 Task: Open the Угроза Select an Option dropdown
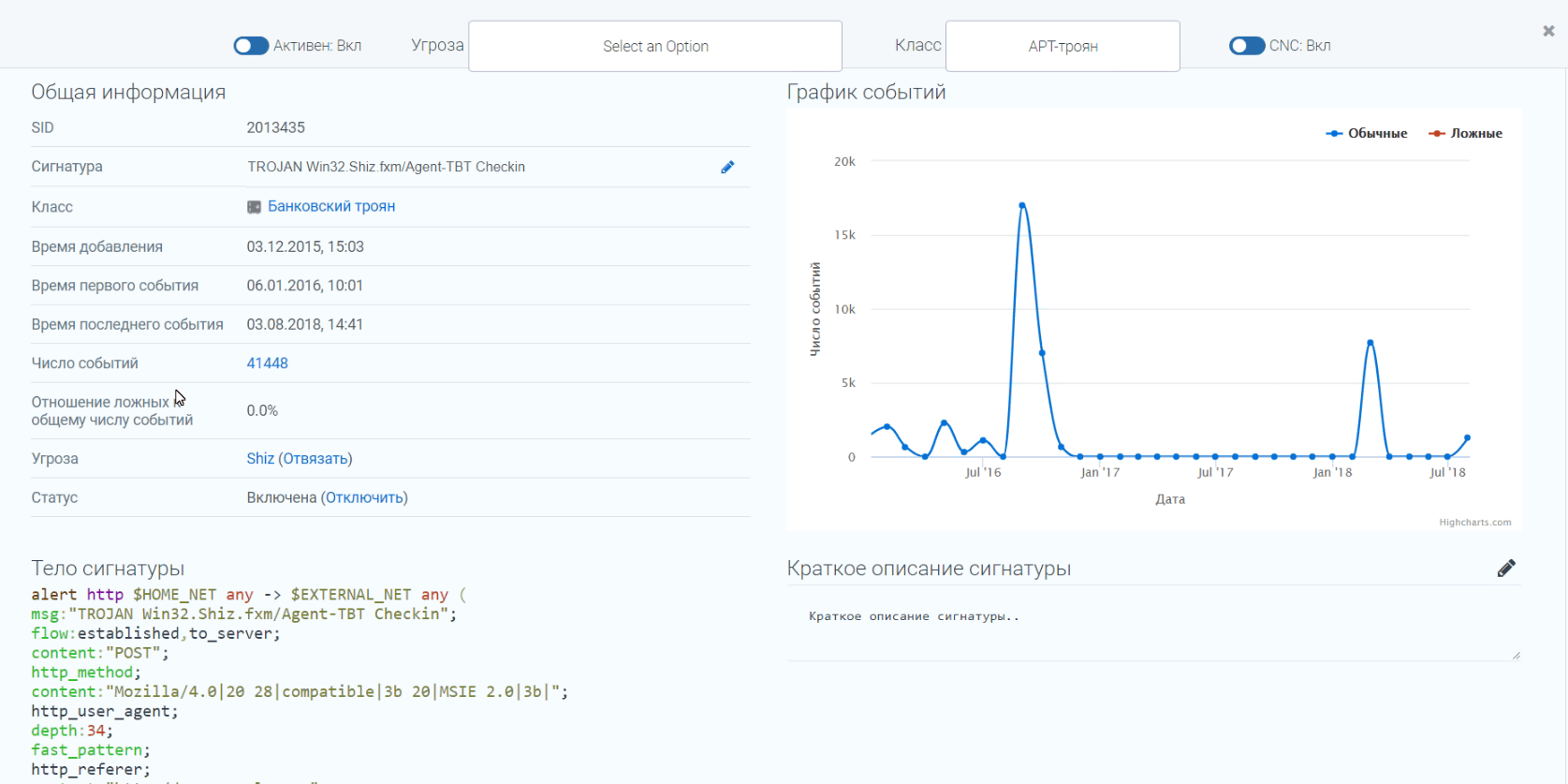point(655,46)
